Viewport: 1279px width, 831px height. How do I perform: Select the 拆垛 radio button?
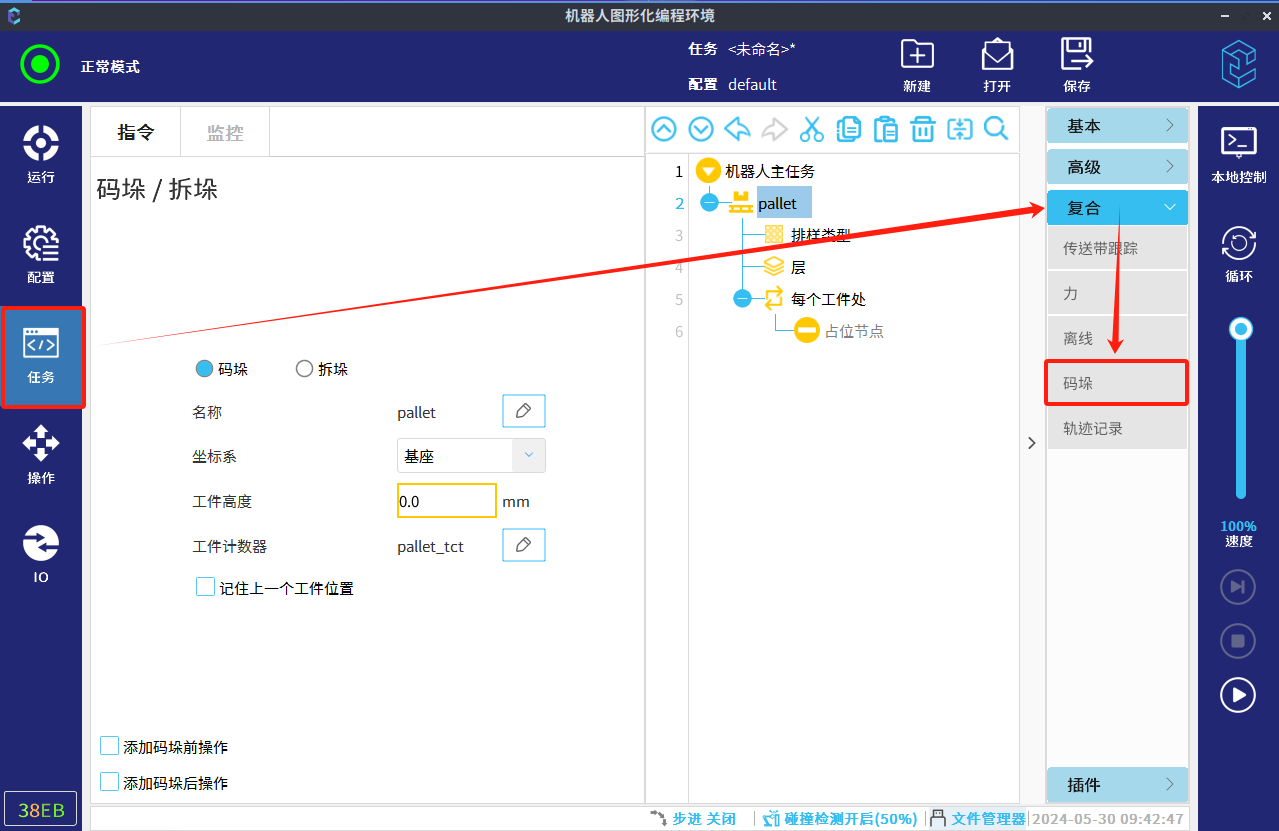pos(305,369)
